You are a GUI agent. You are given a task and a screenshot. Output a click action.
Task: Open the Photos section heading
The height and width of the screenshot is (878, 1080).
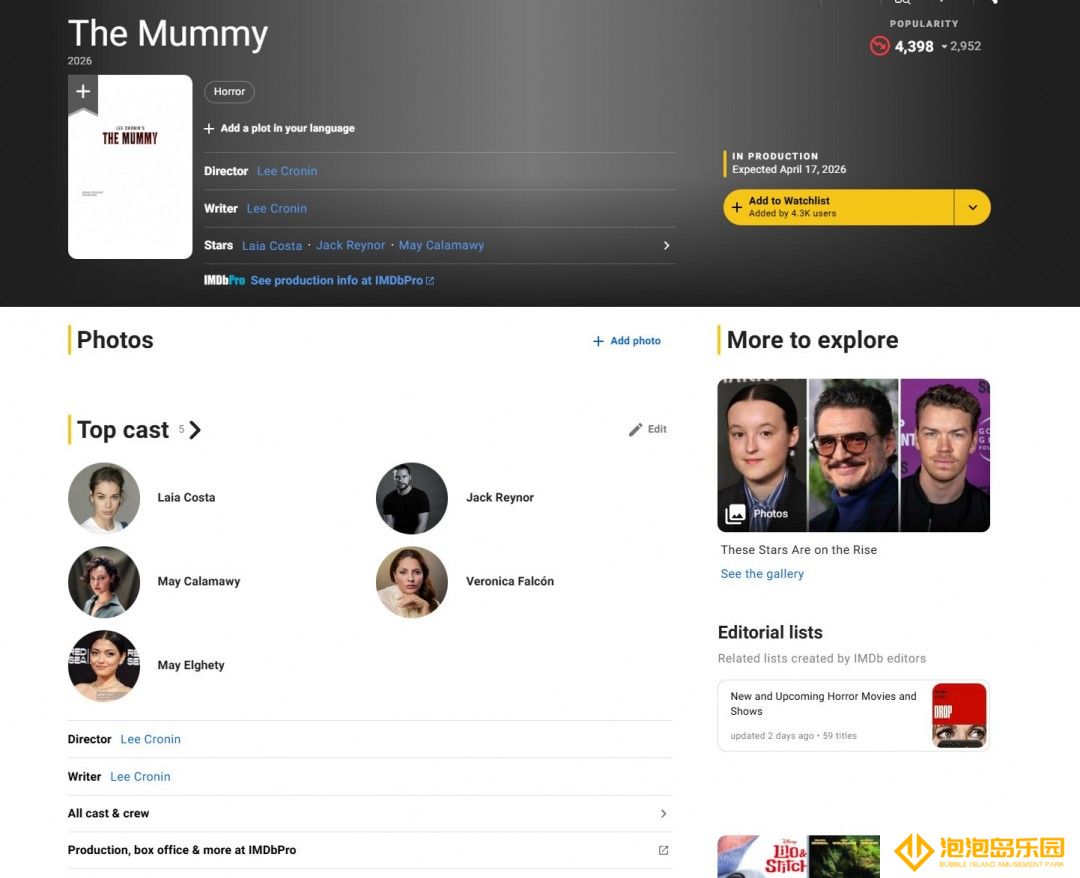(x=115, y=340)
